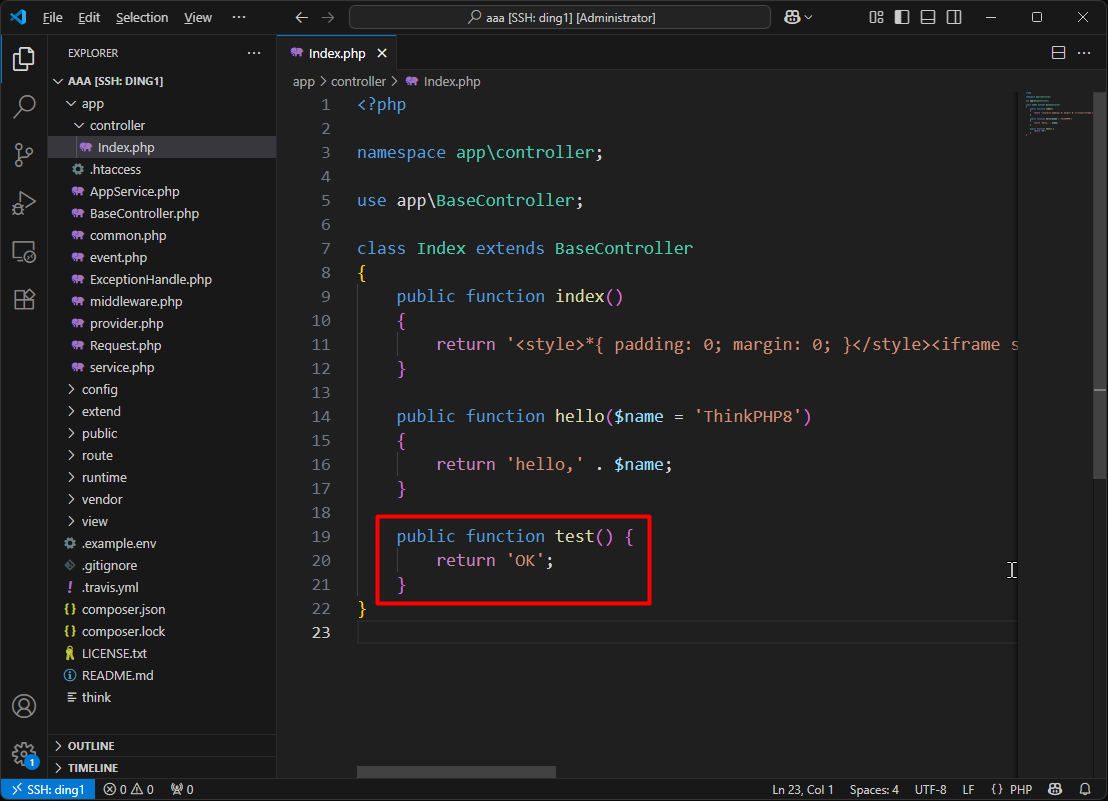1108x801 pixels.
Task: Open ExceptionHandle.php in the explorer
Action: click(163, 280)
